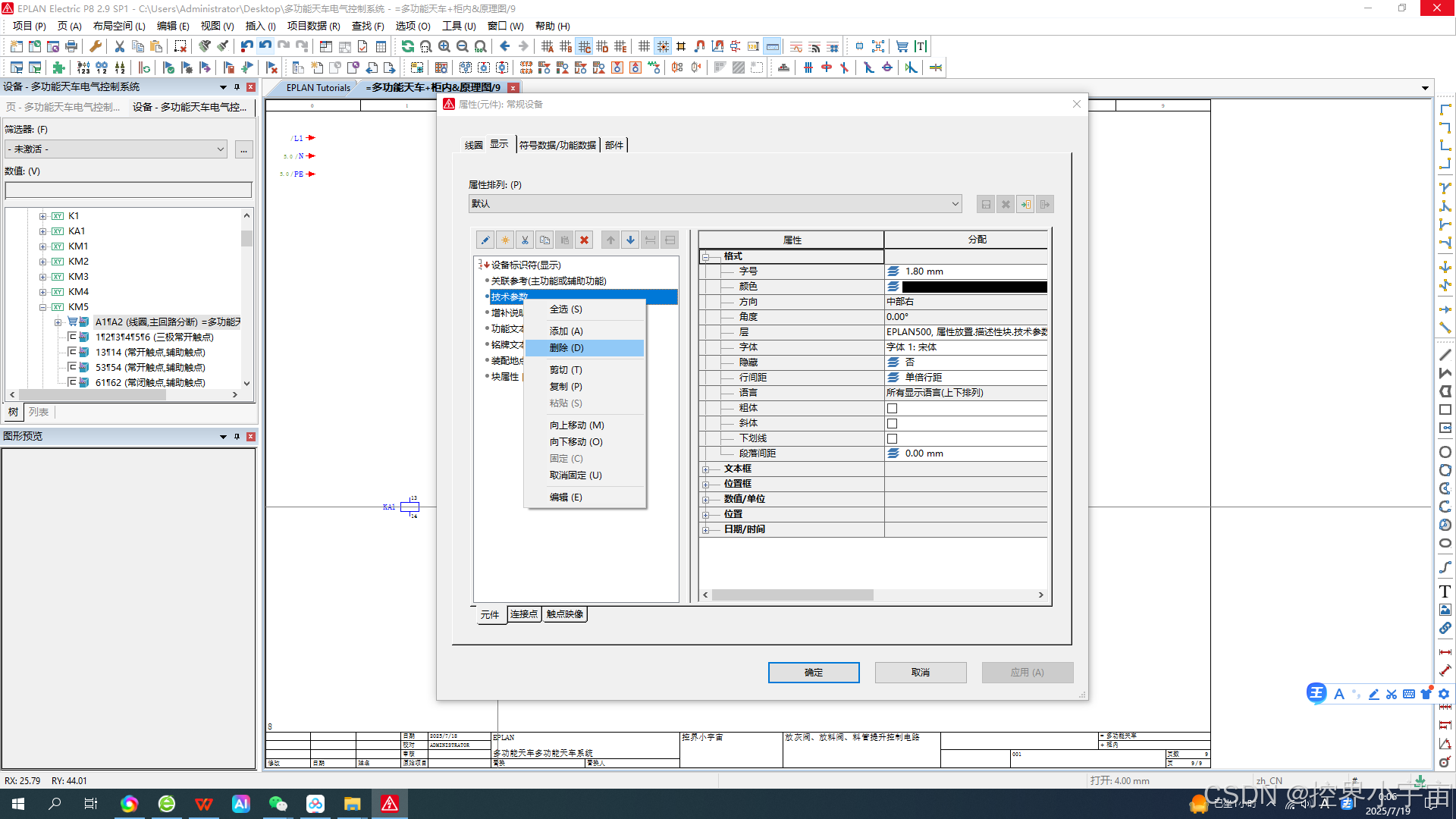Select tree row 13¶14 常开触点

(x=150, y=353)
